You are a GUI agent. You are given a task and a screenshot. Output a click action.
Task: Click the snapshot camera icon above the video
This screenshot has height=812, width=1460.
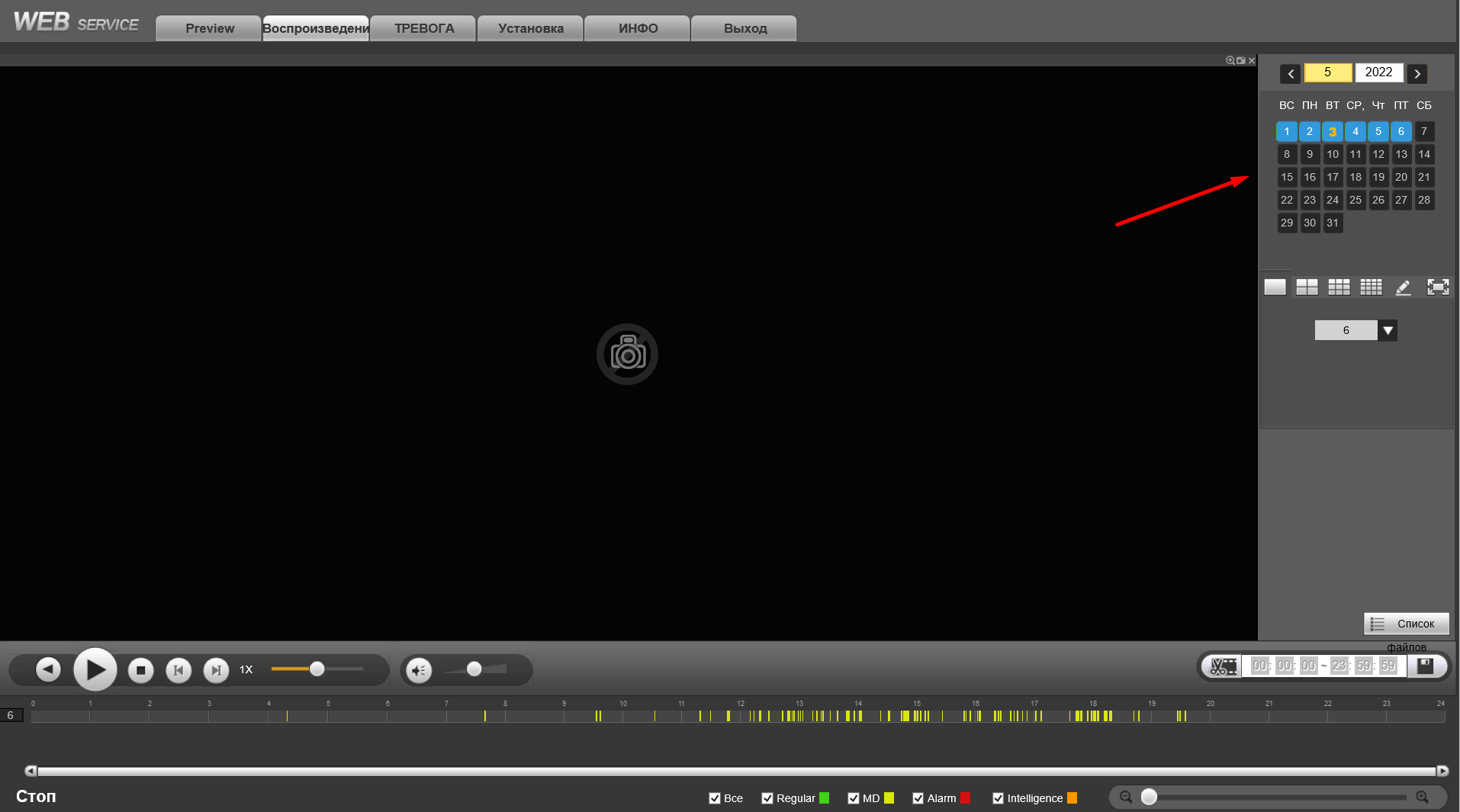click(1240, 60)
